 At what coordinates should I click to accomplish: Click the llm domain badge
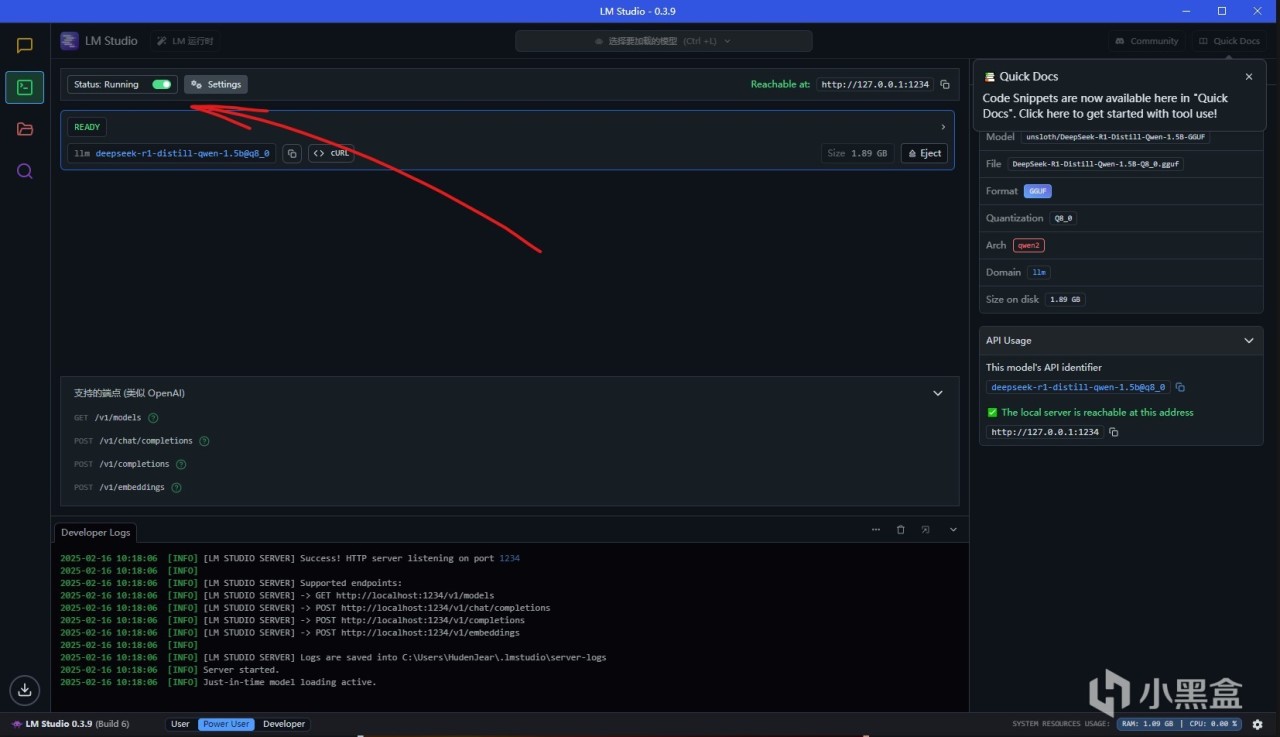click(1039, 272)
